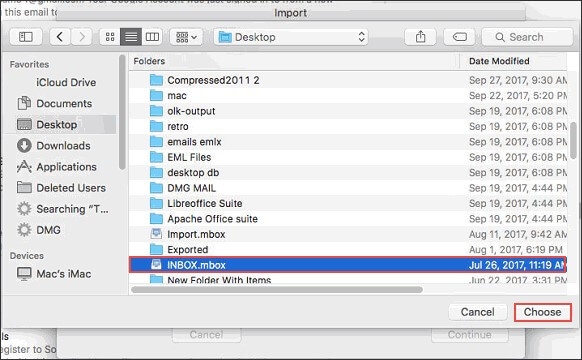The image size is (582, 360).
Task: Click the DMG gear icon
Action: [x=24, y=230]
